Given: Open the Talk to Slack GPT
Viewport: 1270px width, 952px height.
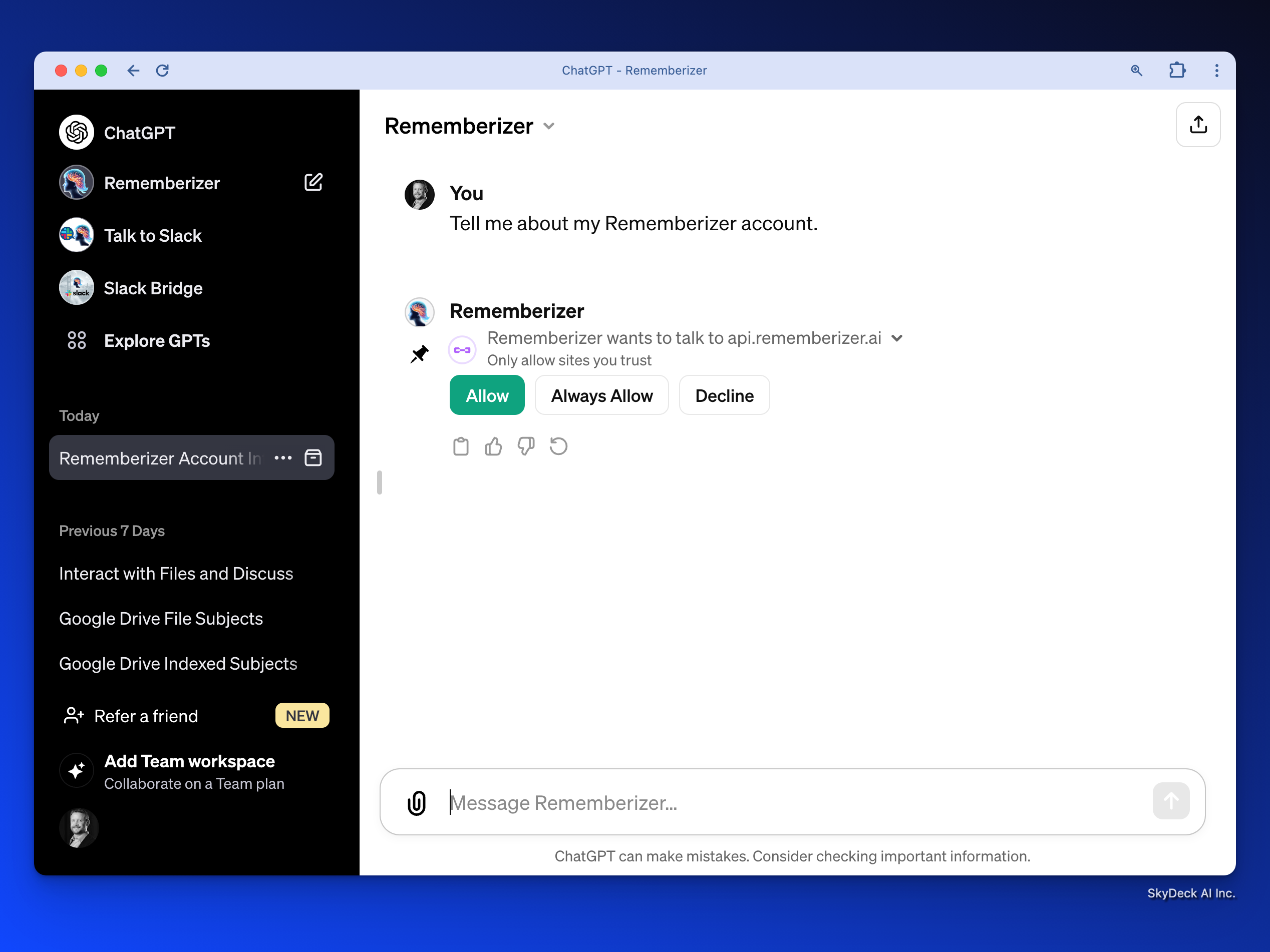Looking at the screenshot, I should [x=153, y=235].
